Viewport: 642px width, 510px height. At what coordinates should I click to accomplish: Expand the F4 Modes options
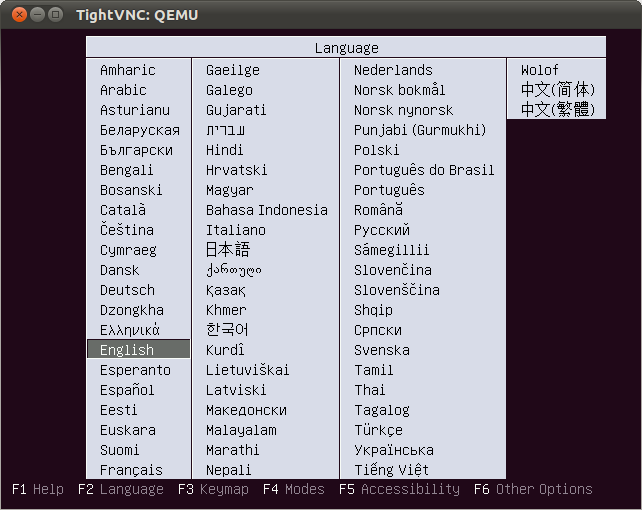click(294, 489)
